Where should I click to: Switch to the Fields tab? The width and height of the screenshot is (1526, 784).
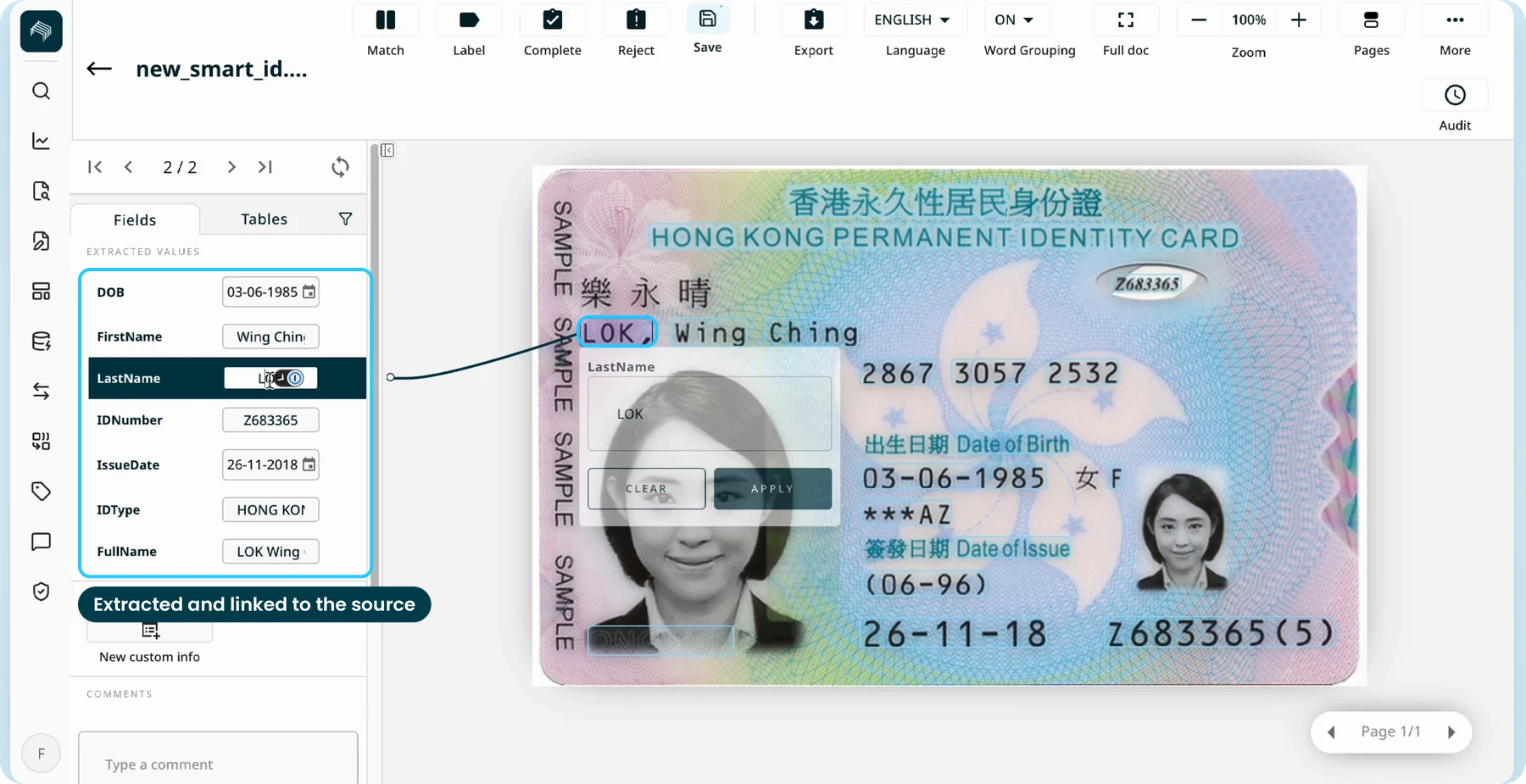tap(135, 220)
